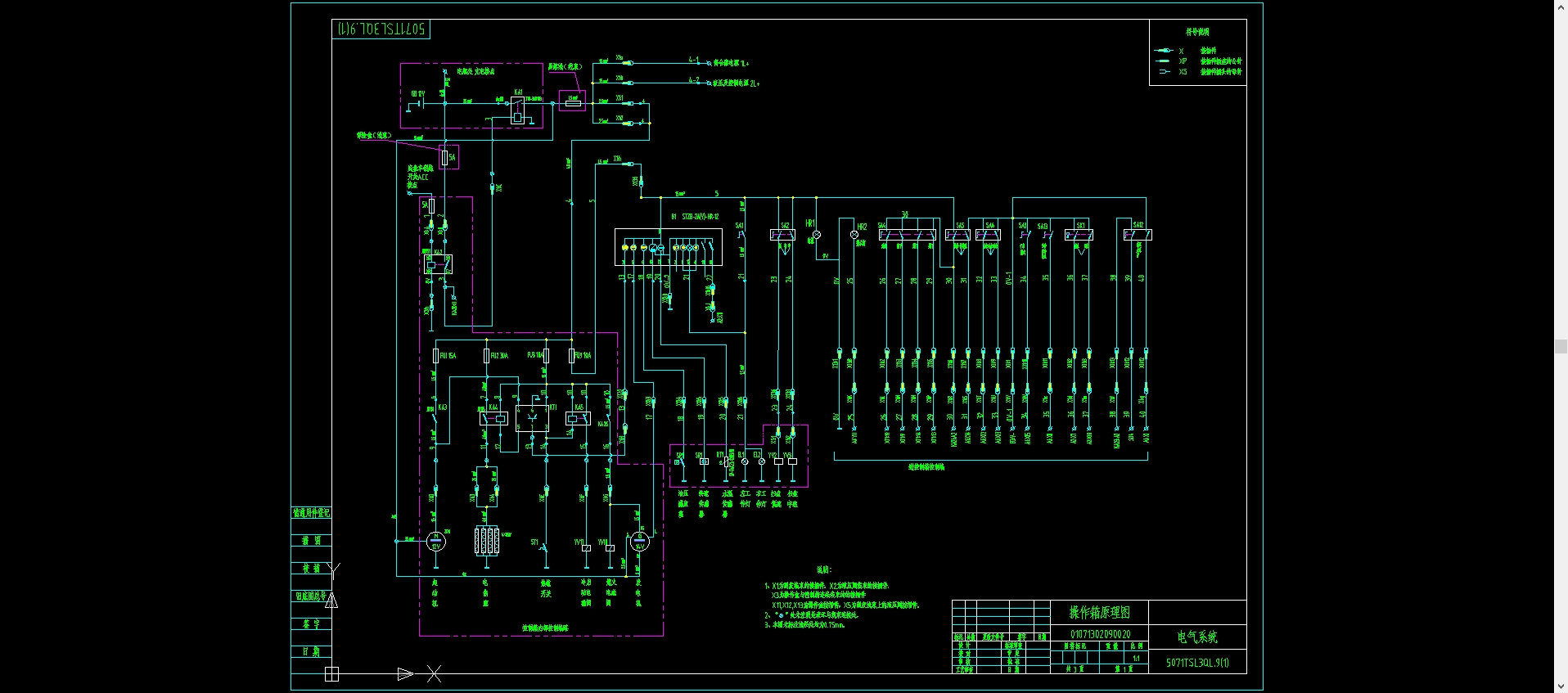Screen dimensions: 1568x693
Task: Click the X mark symbol on bottom border
Action: click(434, 674)
